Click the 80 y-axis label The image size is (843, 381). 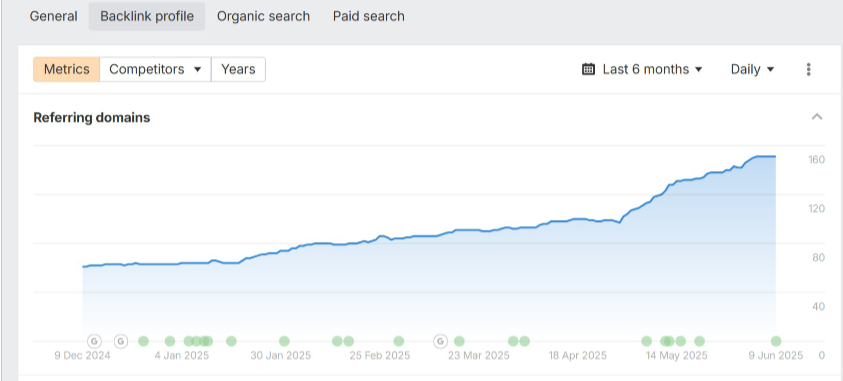[819, 257]
